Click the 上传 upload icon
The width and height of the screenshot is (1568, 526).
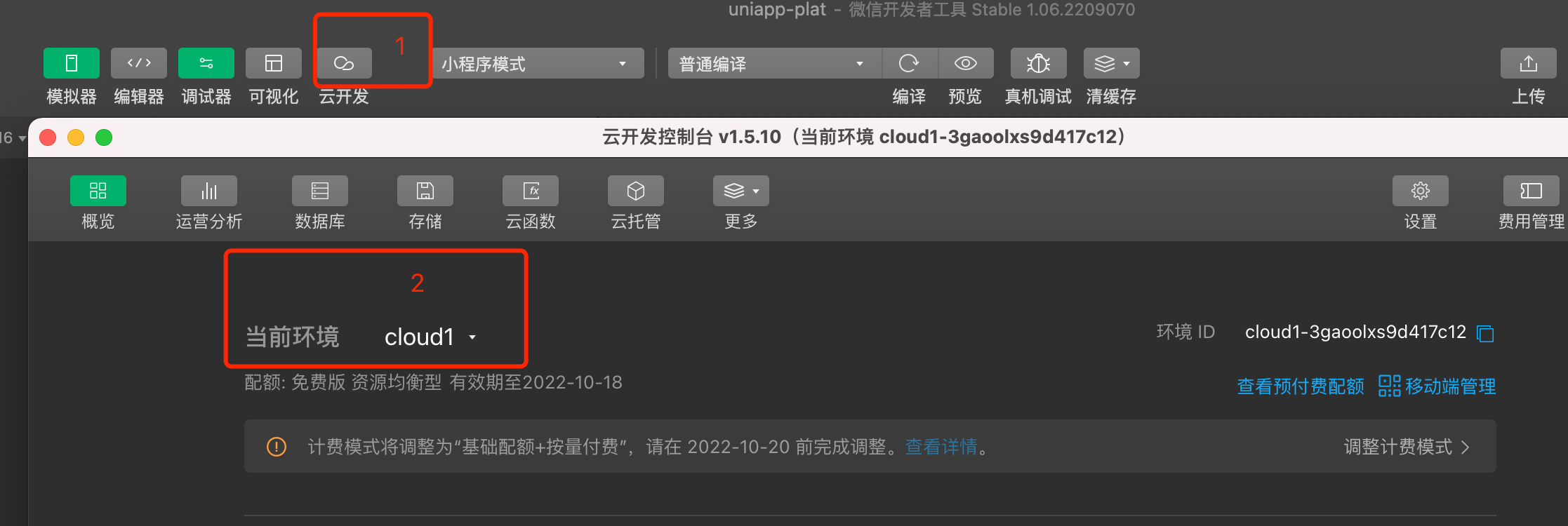(1529, 63)
